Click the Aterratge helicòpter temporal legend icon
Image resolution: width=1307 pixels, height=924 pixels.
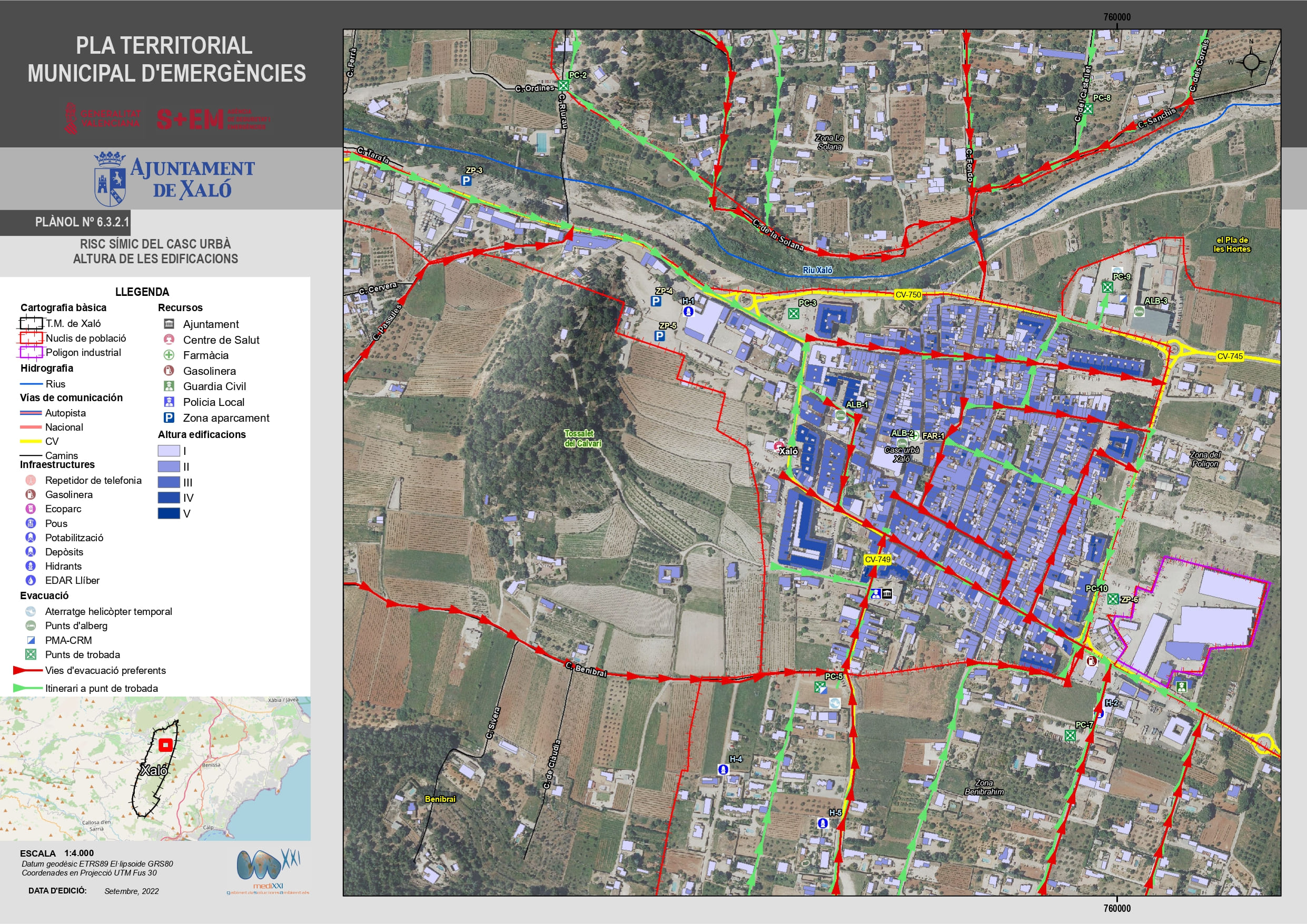(31, 611)
